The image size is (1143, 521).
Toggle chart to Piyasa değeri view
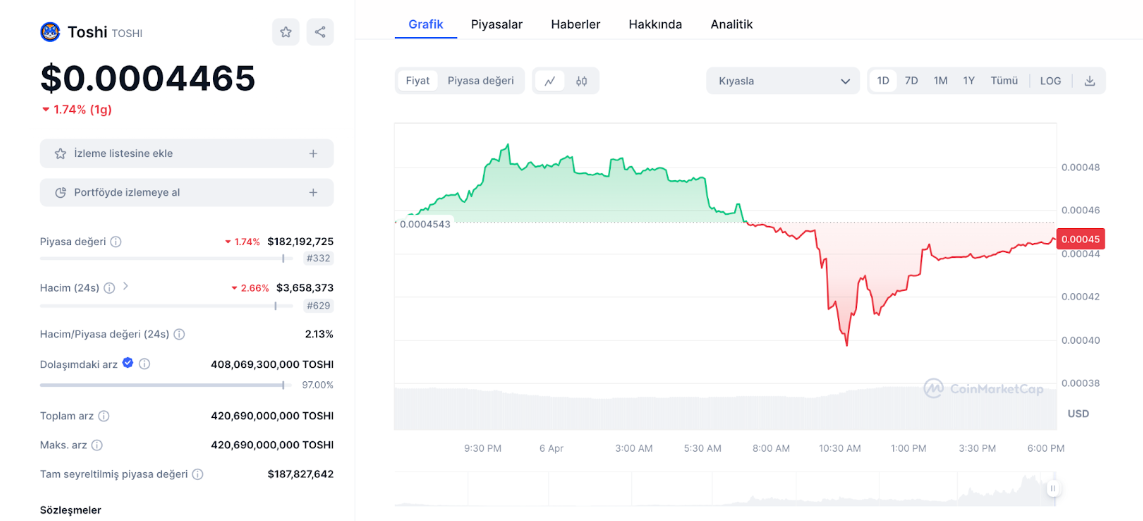pyautogui.click(x=480, y=81)
